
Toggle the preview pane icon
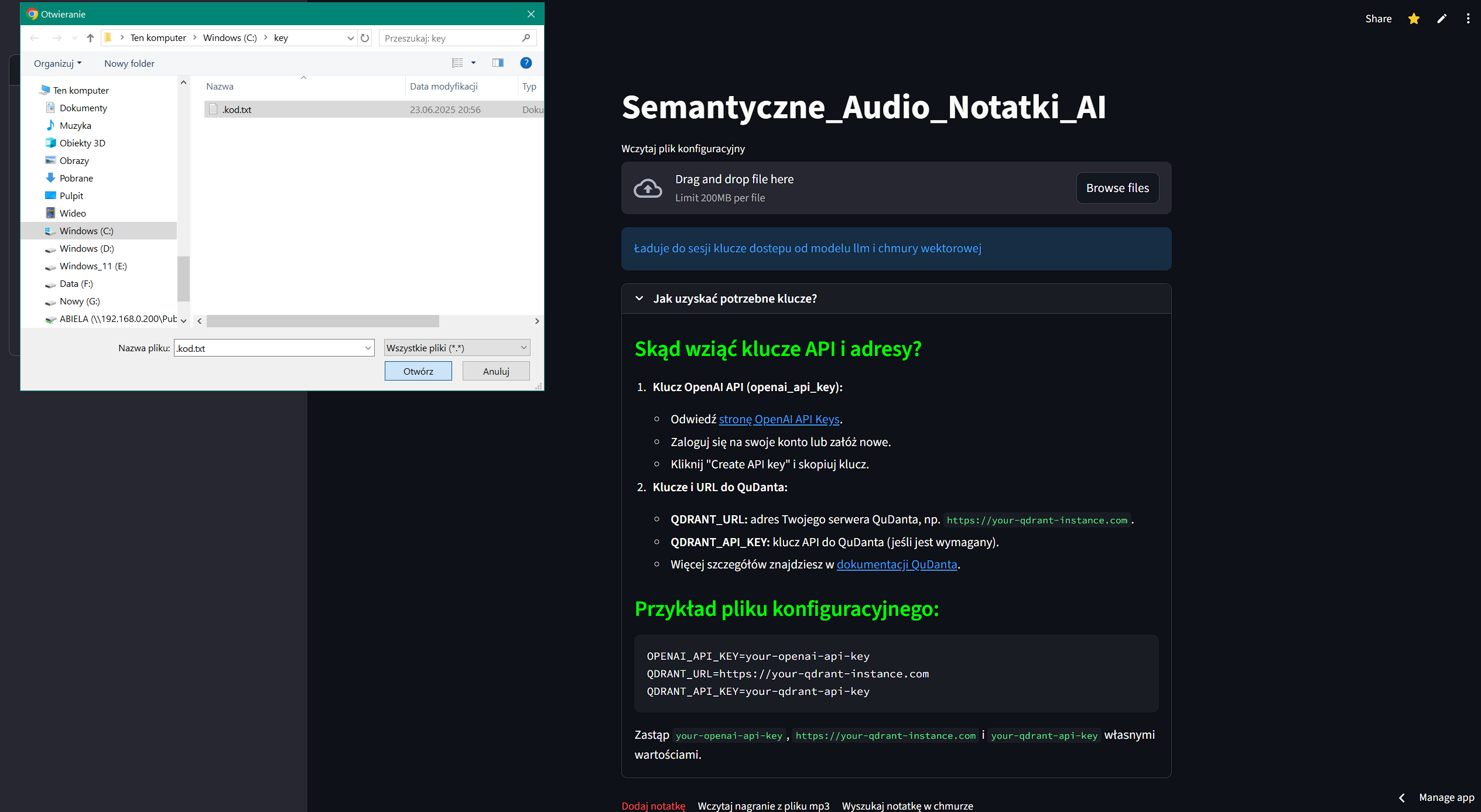[x=498, y=63]
